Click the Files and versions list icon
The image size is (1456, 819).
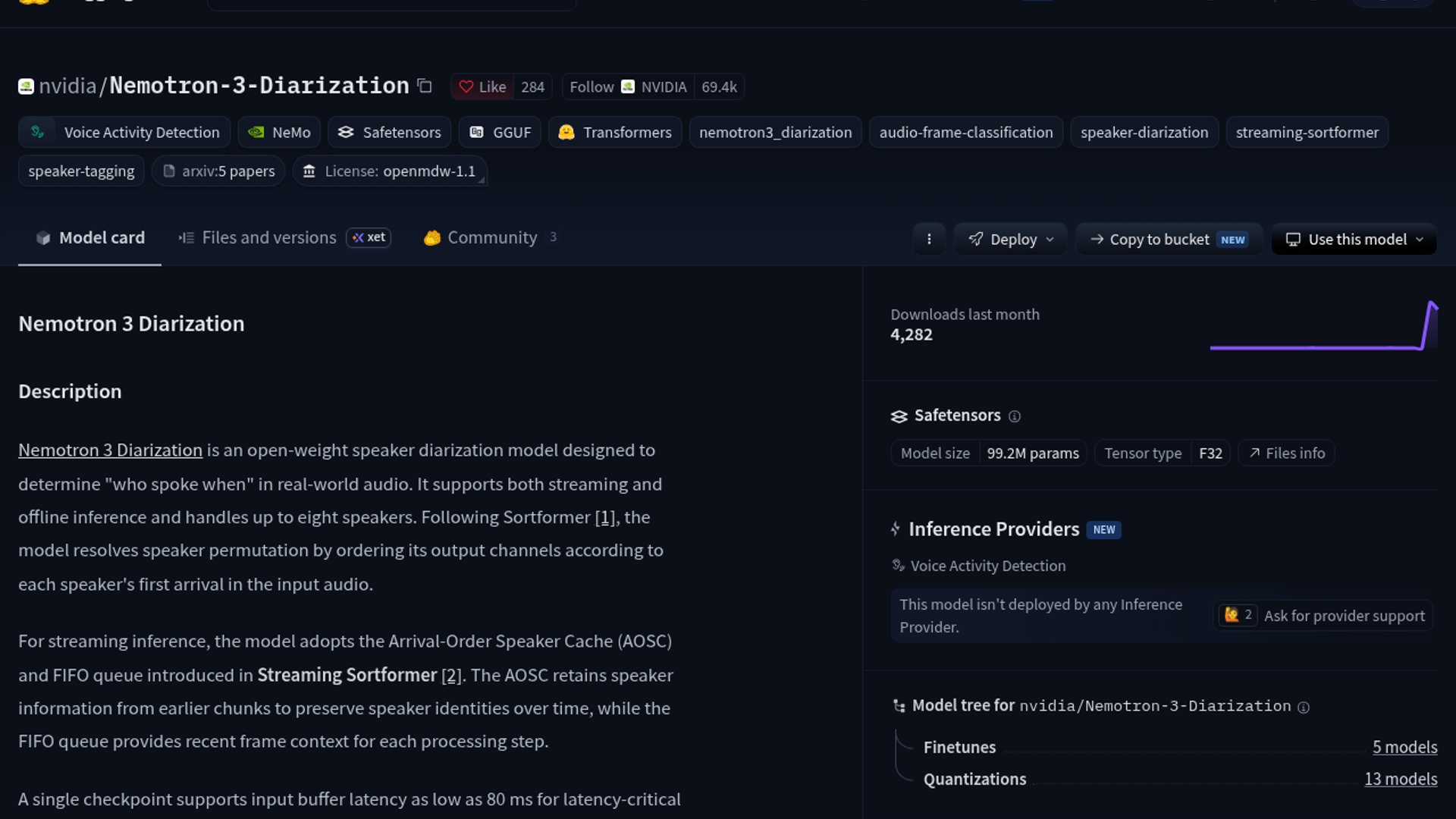point(186,238)
